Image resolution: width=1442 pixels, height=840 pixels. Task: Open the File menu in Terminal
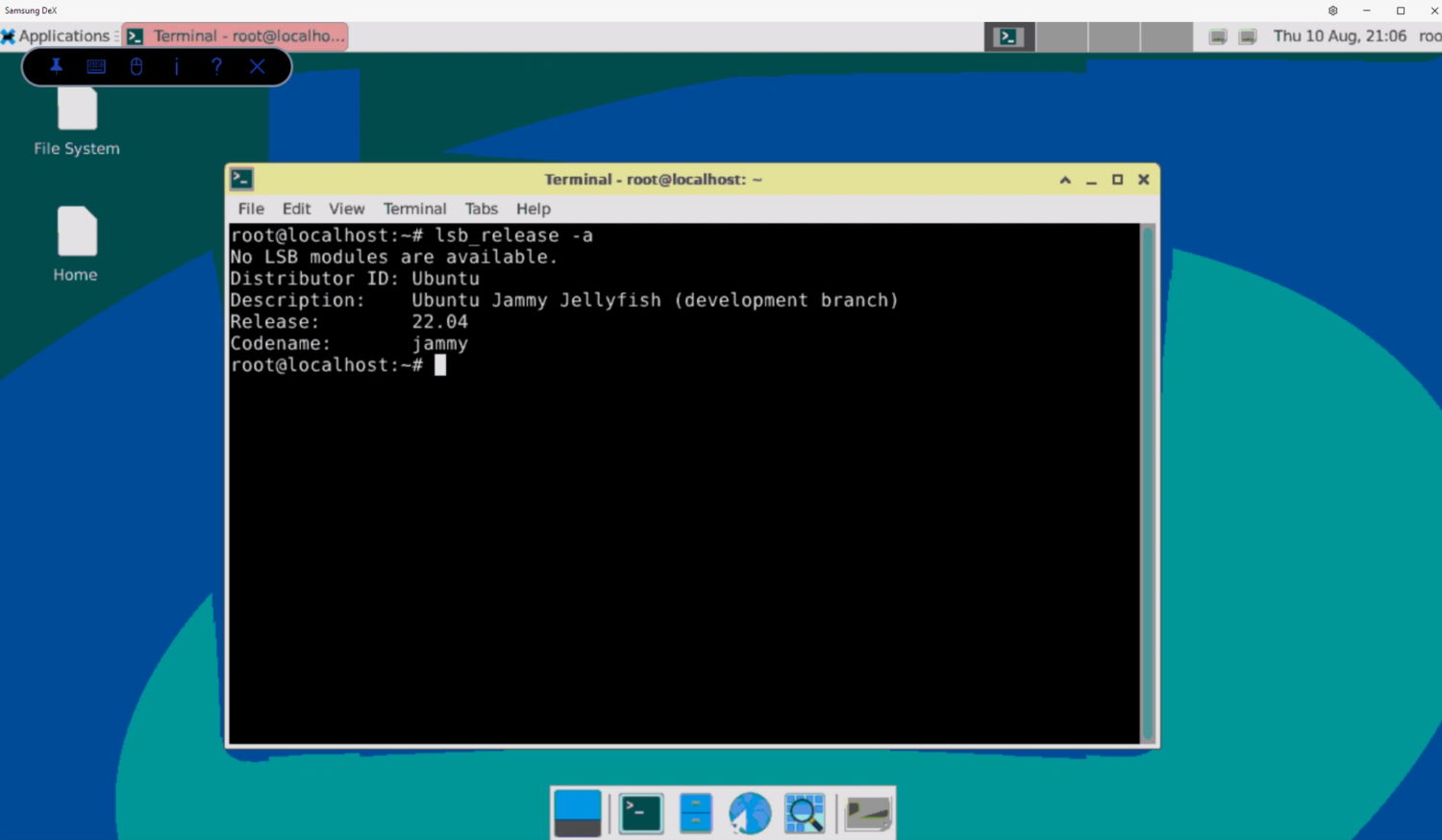(251, 209)
